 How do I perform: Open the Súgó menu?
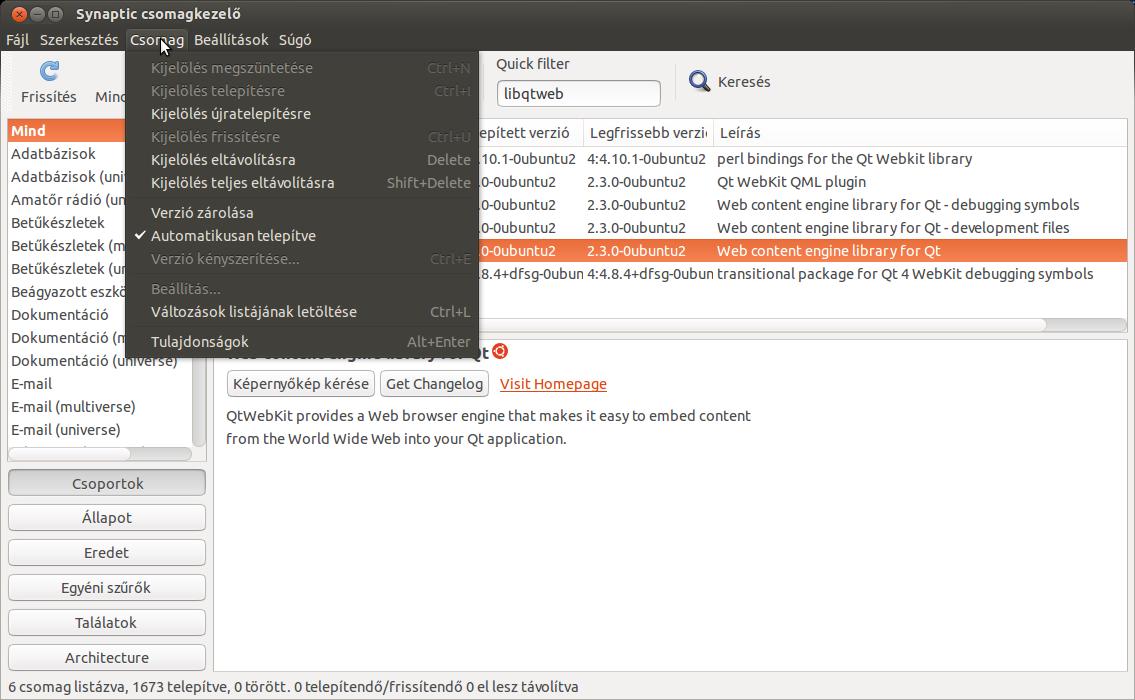pos(295,40)
